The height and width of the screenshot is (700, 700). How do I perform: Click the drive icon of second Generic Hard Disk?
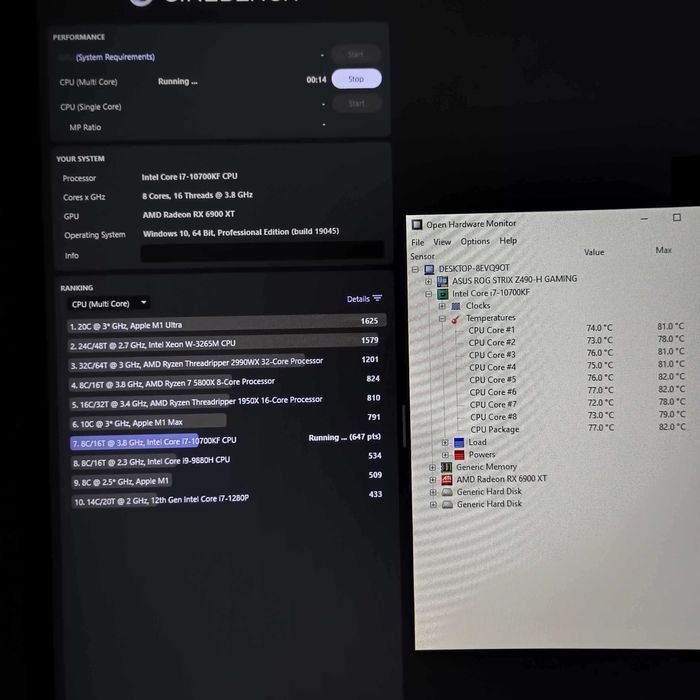[x=447, y=504]
